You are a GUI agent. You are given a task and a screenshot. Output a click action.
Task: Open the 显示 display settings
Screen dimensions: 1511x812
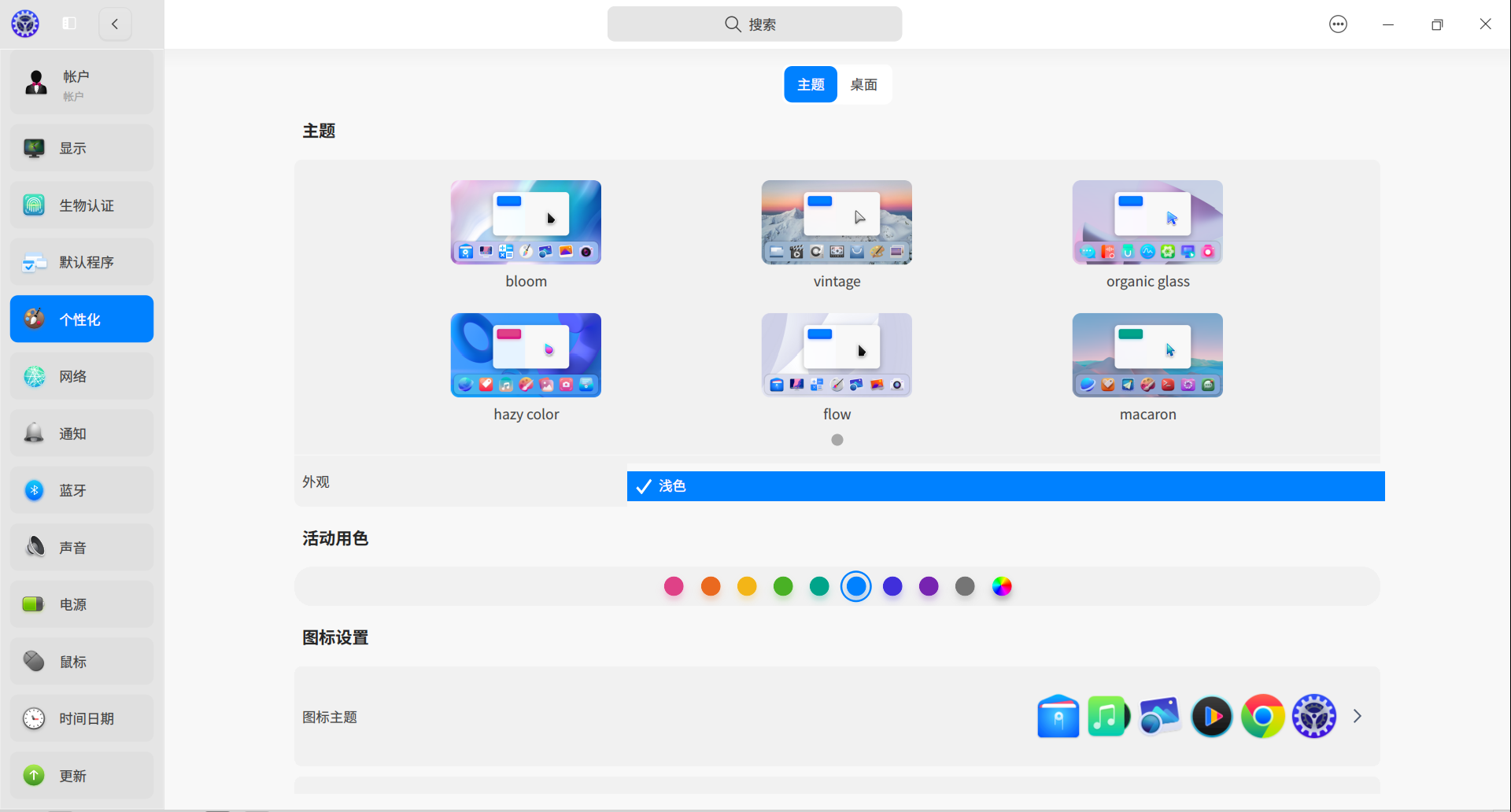82,148
